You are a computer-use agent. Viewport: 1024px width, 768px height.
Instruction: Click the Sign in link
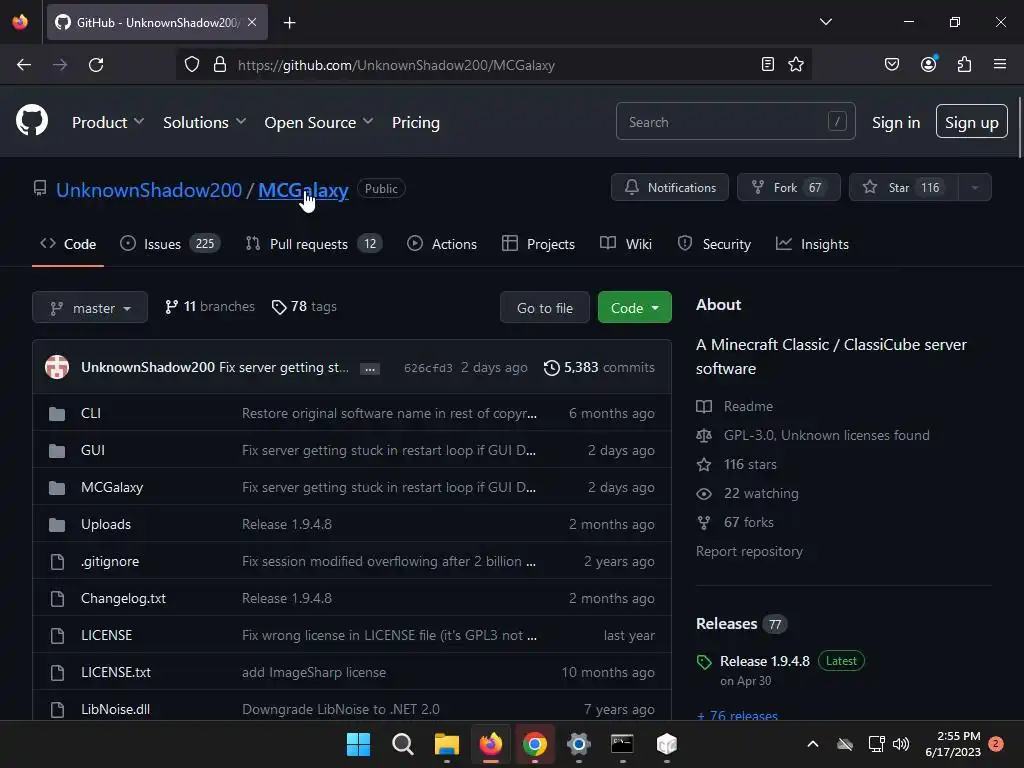895,122
